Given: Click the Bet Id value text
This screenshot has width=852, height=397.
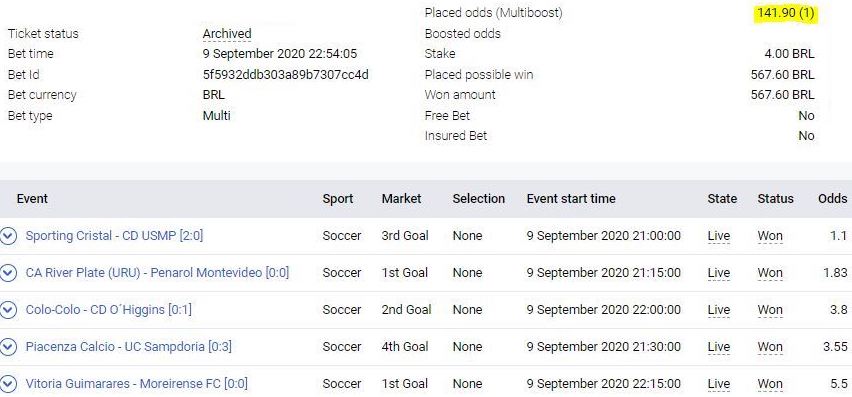Looking at the screenshot, I should pyautogui.click(x=286, y=74).
